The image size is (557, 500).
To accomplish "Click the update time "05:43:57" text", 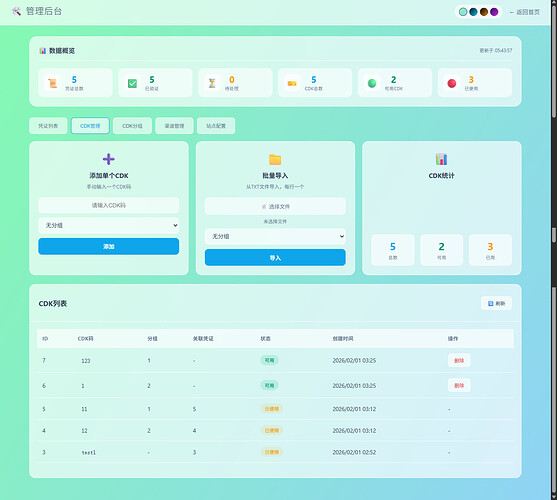I will tap(503, 51).
